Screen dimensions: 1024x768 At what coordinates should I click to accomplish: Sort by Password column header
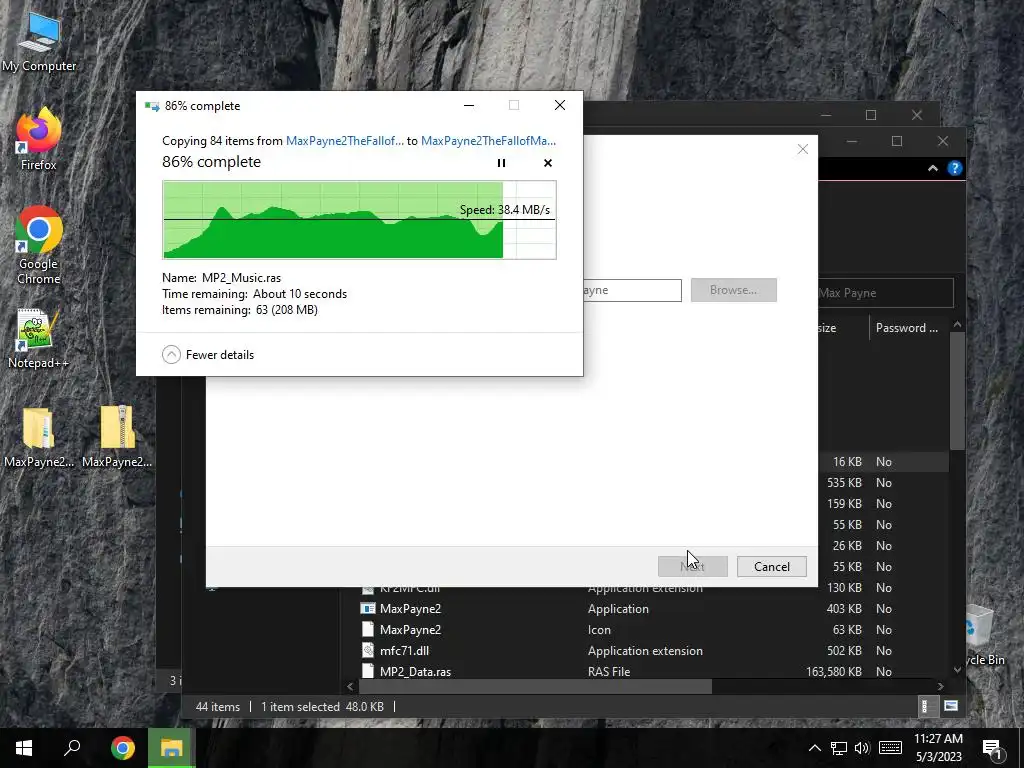pyautogui.click(x=907, y=328)
